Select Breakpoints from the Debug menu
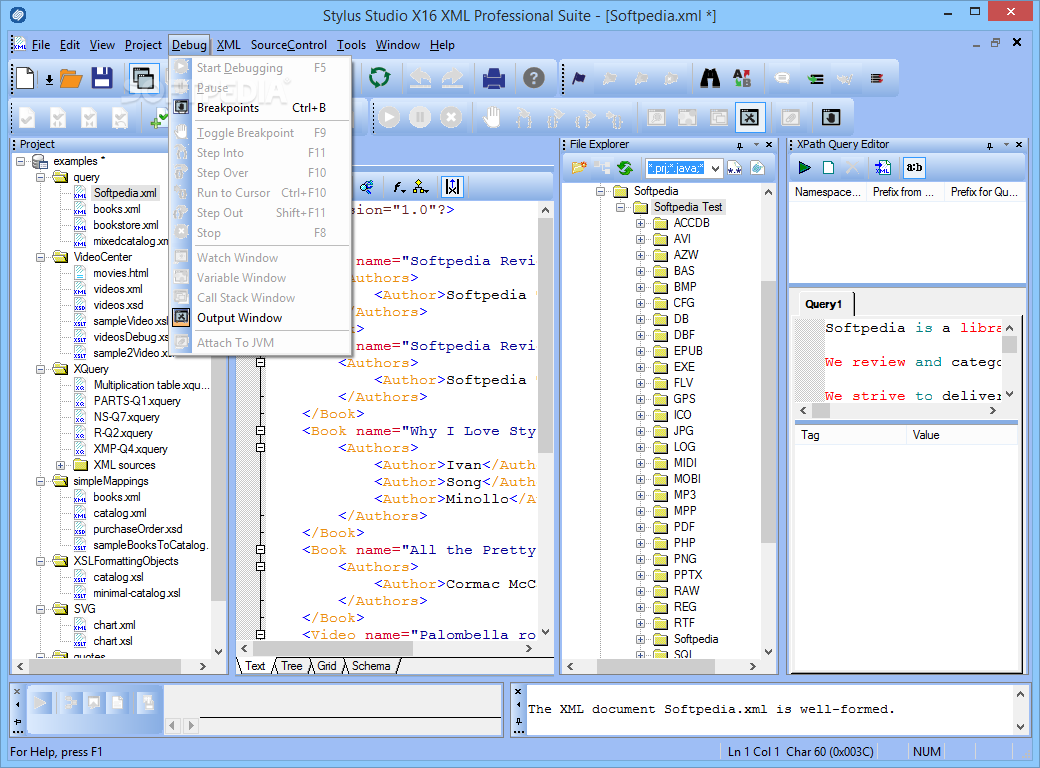The width and height of the screenshot is (1040, 768). click(x=227, y=108)
